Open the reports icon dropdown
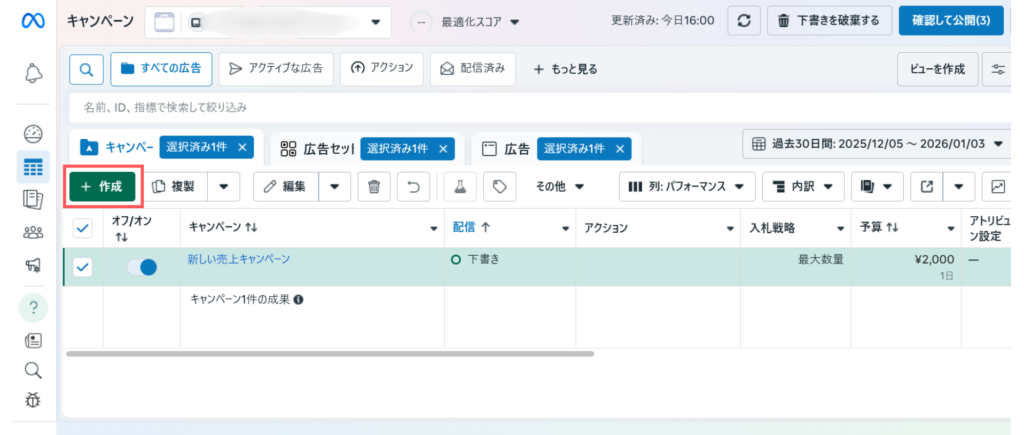 (x=877, y=186)
